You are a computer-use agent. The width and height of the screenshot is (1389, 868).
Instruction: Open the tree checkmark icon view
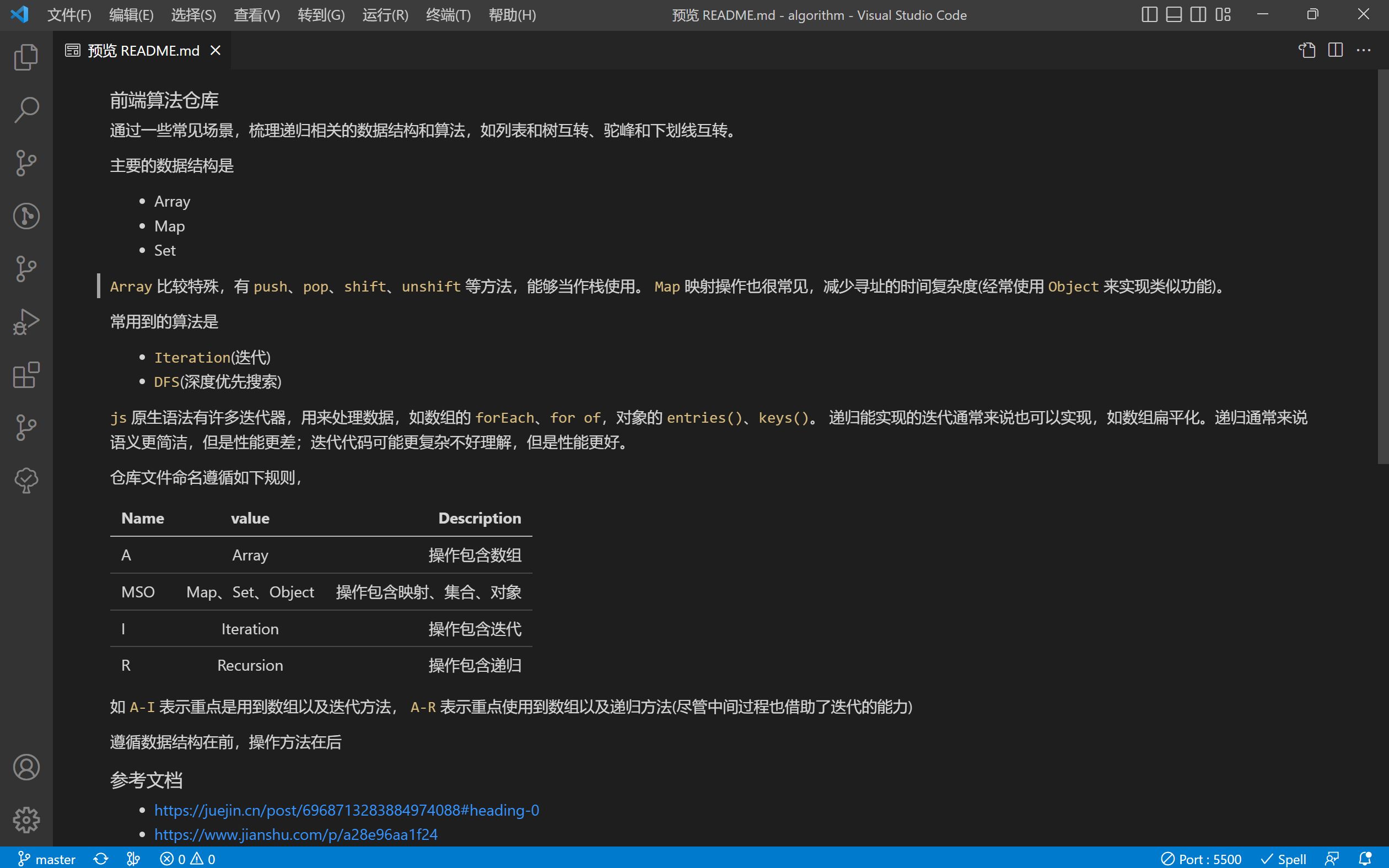click(x=26, y=481)
